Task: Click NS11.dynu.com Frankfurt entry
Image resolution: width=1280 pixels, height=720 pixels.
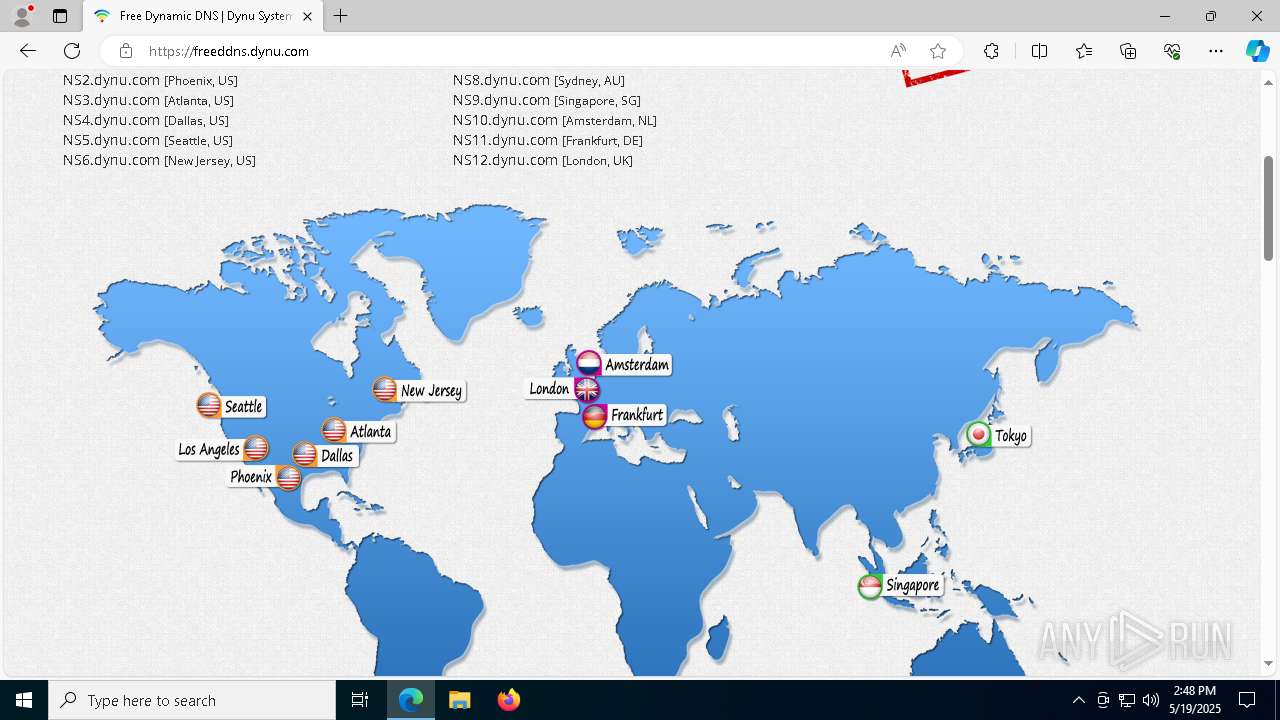Action: coord(548,140)
